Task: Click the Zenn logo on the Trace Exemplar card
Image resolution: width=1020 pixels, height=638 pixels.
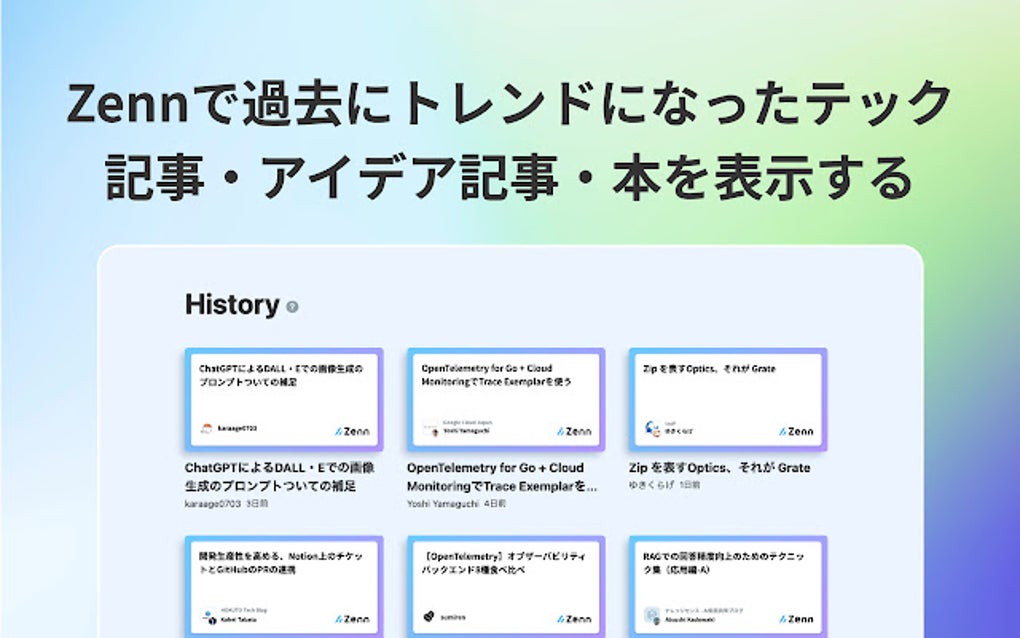Action: click(572, 430)
